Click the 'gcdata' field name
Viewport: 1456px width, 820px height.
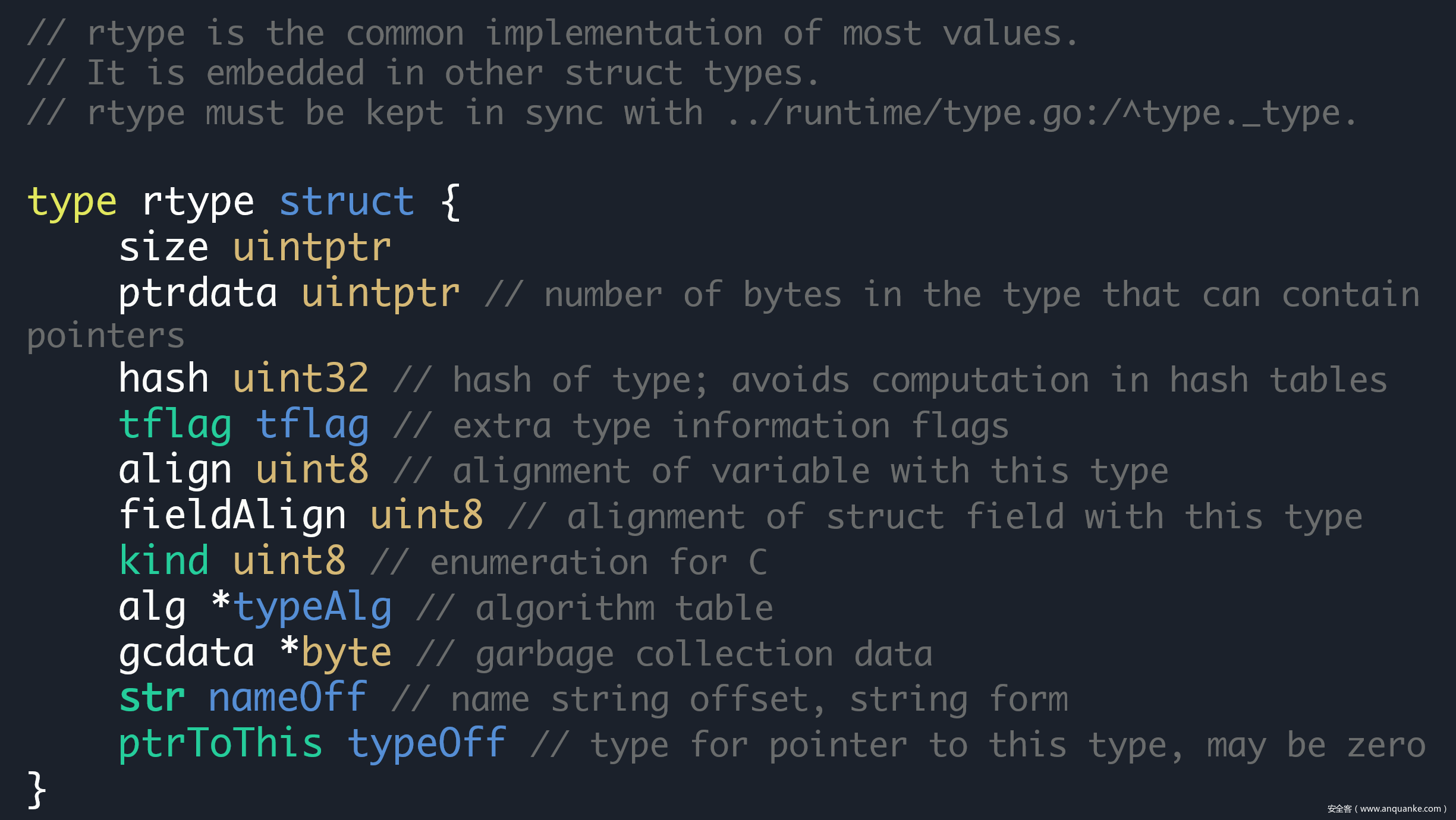click(x=187, y=654)
